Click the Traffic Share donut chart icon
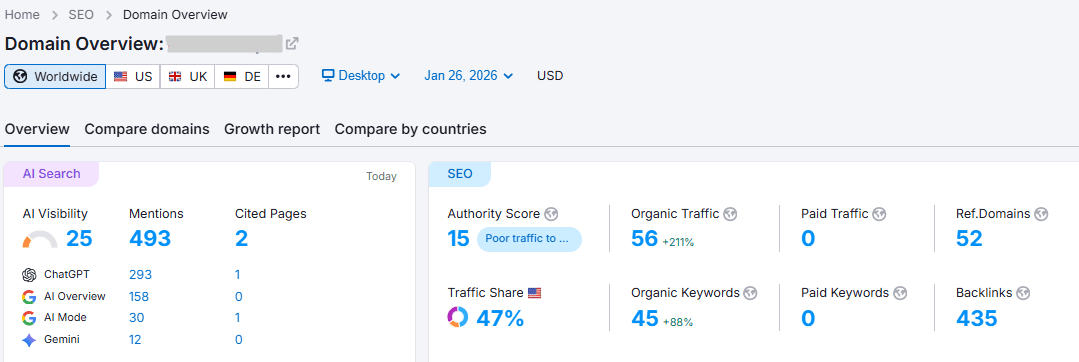 [458, 317]
